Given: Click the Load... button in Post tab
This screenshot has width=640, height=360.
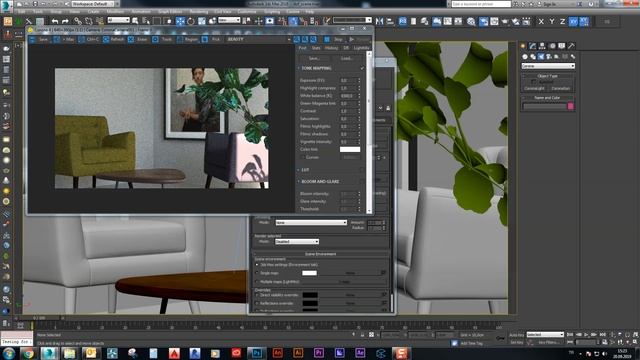Looking at the screenshot, I should pos(346,58).
